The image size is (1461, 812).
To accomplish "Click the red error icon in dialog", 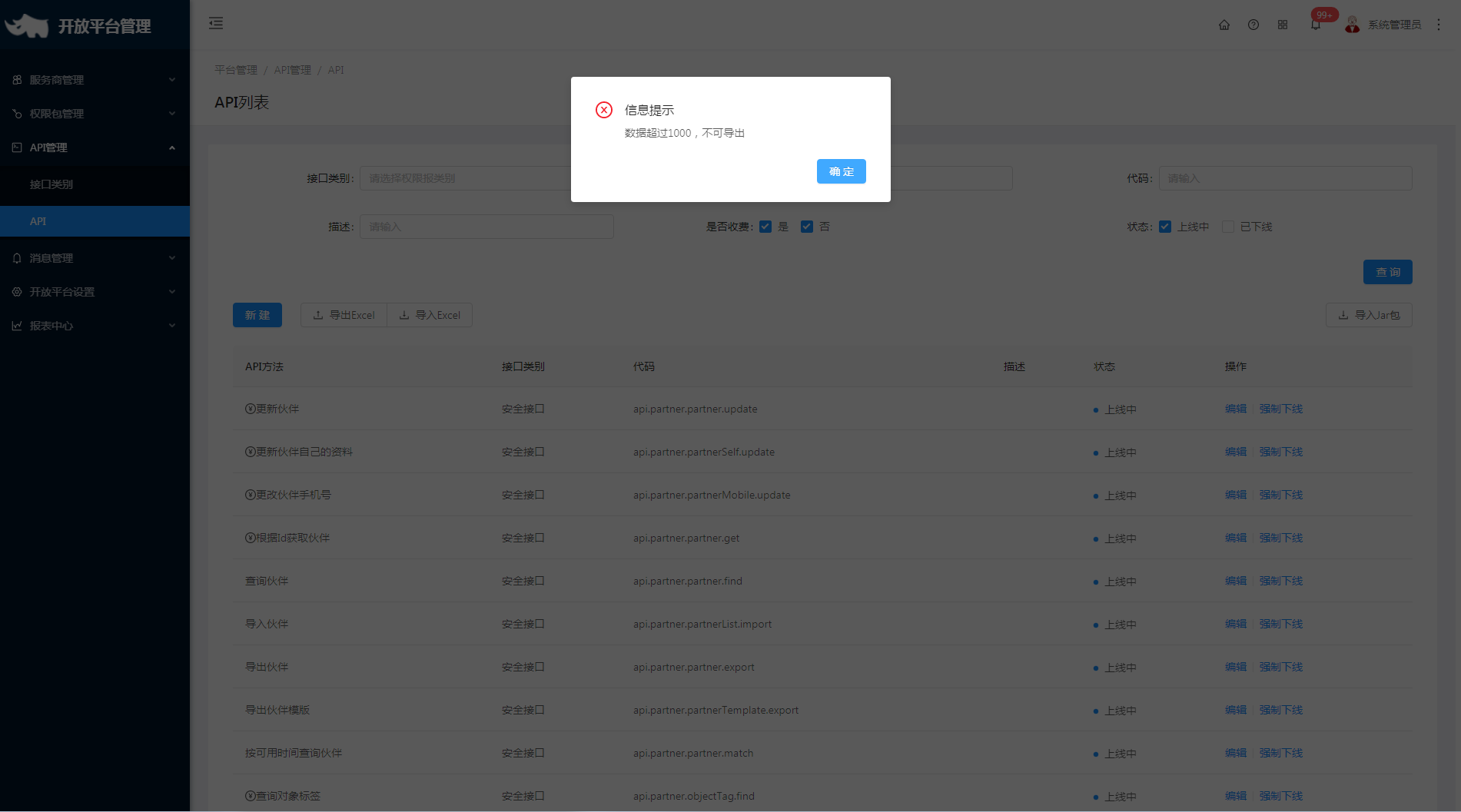I will 604,110.
